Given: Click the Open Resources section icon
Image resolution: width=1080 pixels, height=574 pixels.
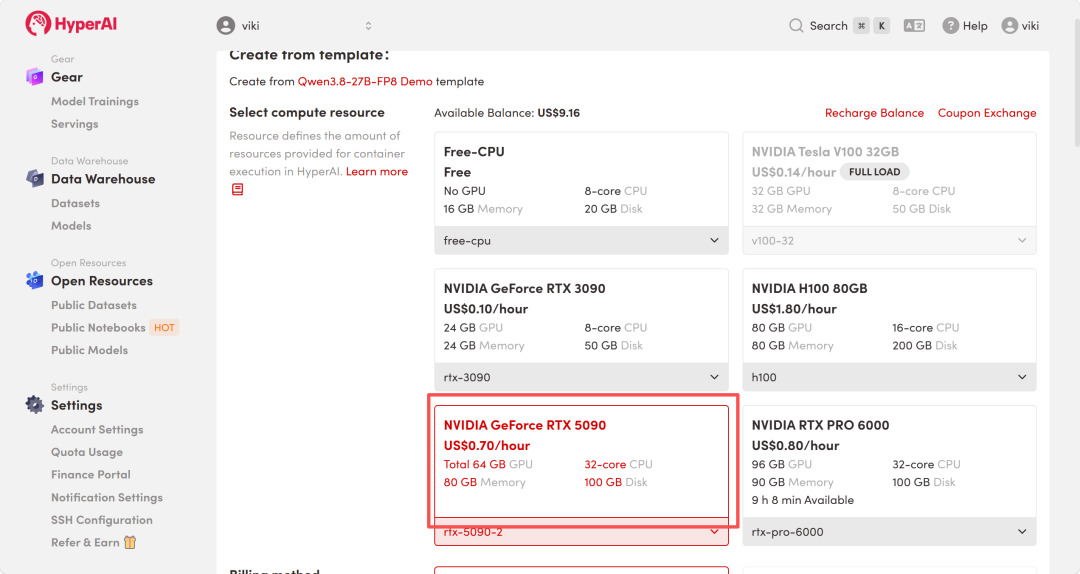Looking at the screenshot, I should click(x=34, y=280).
